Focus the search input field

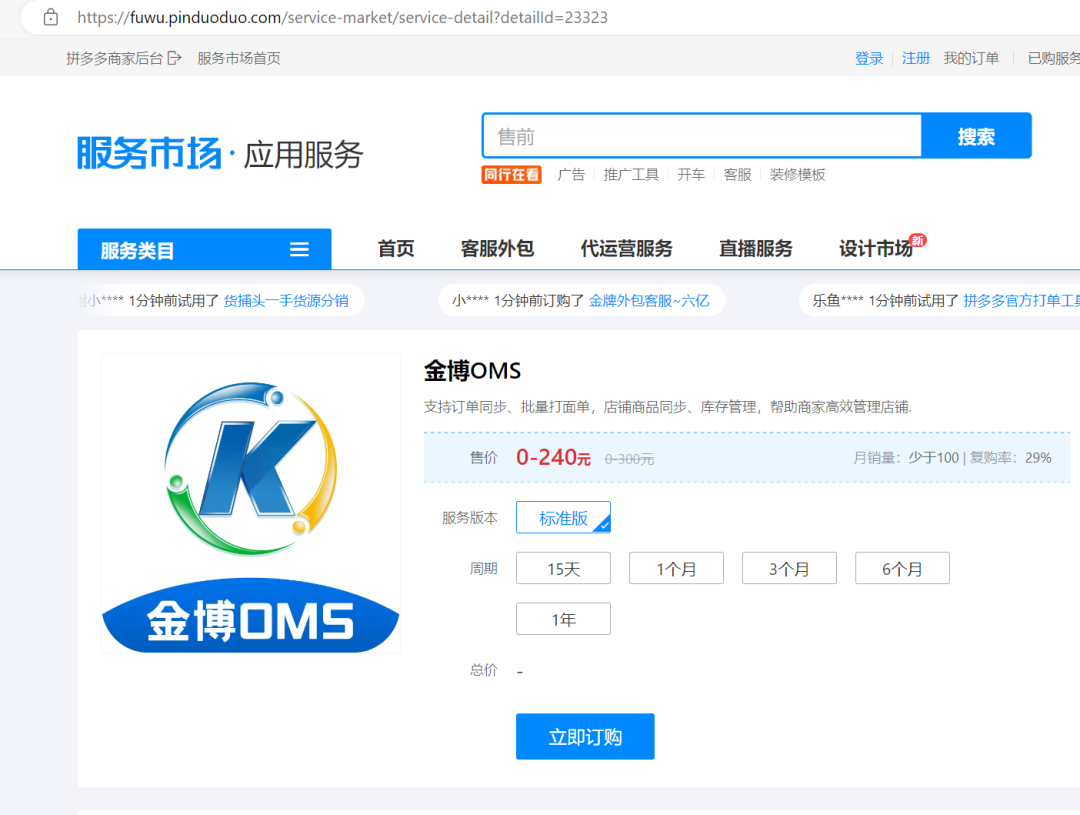pos(702,136)
